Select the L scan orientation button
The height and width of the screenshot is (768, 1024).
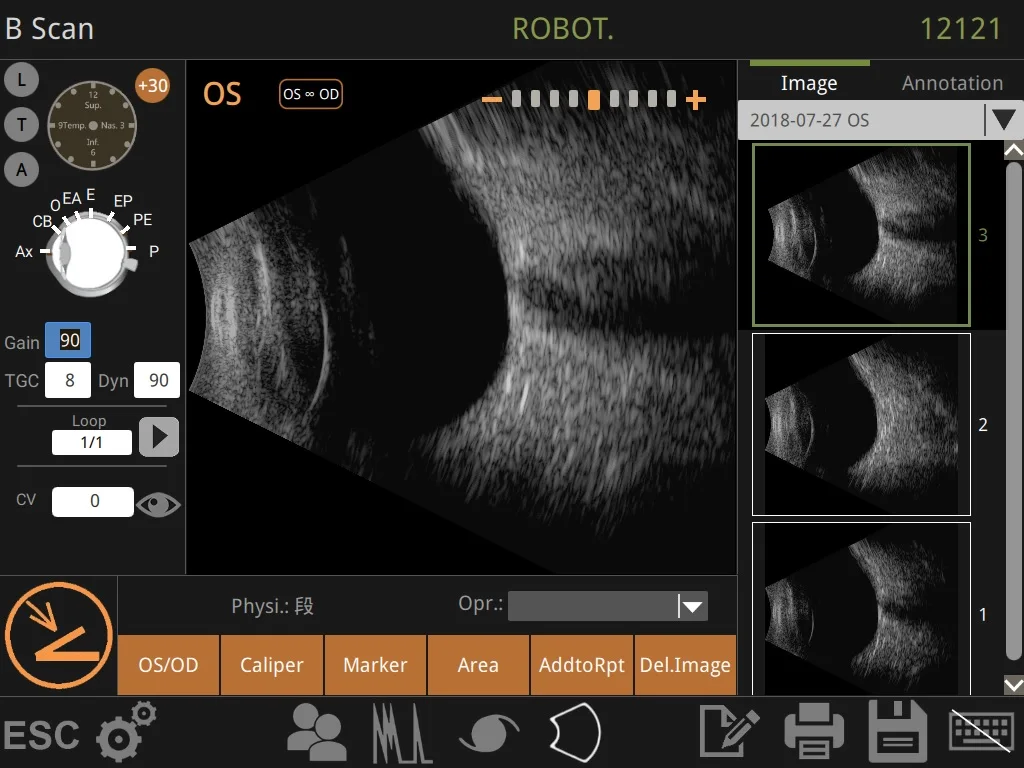click(x=21, y=79)
